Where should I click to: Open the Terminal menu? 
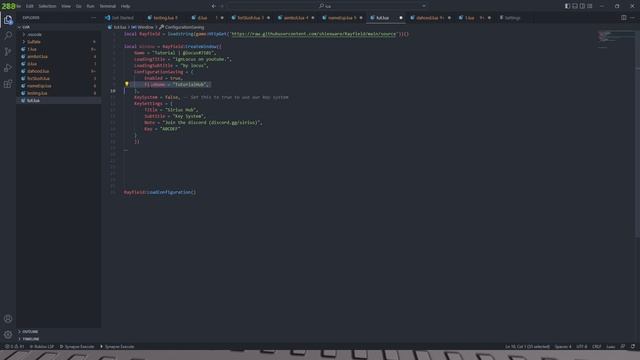pos(108,6)
